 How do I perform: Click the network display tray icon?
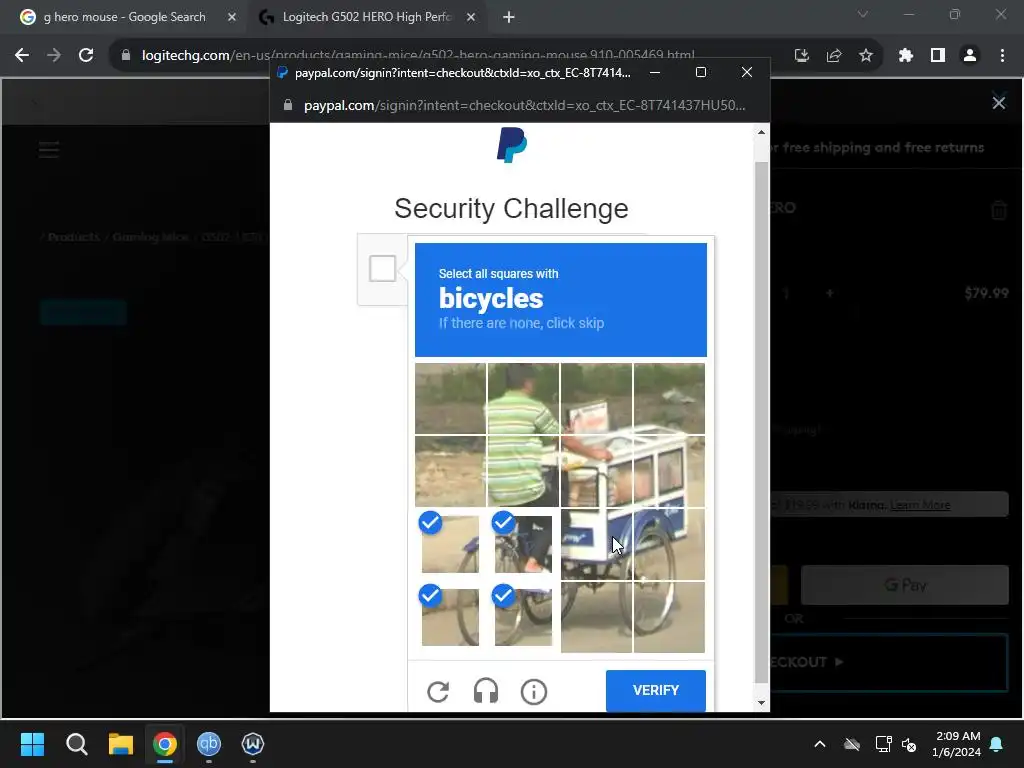[883, 744]
